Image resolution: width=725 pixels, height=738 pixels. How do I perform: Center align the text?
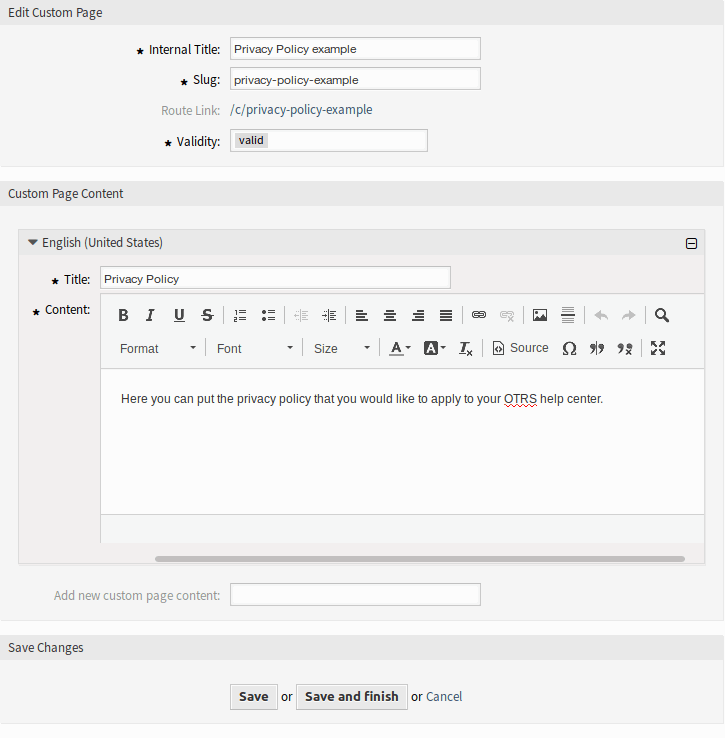[390, 315]
